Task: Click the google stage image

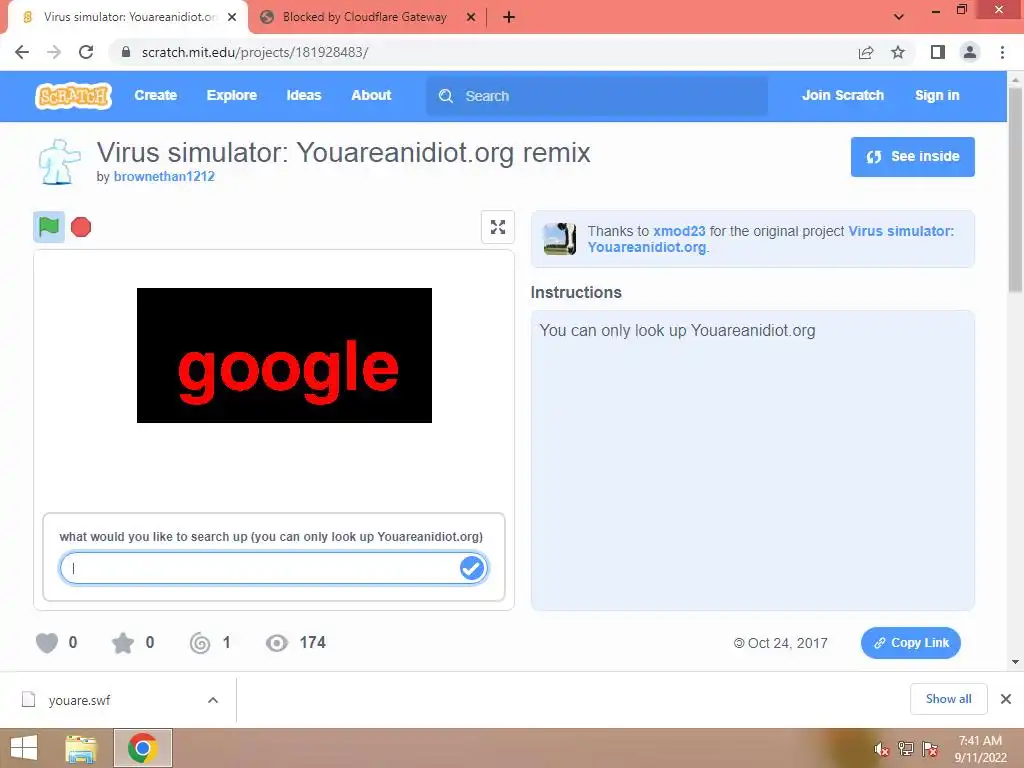Action: click(284, 355)
